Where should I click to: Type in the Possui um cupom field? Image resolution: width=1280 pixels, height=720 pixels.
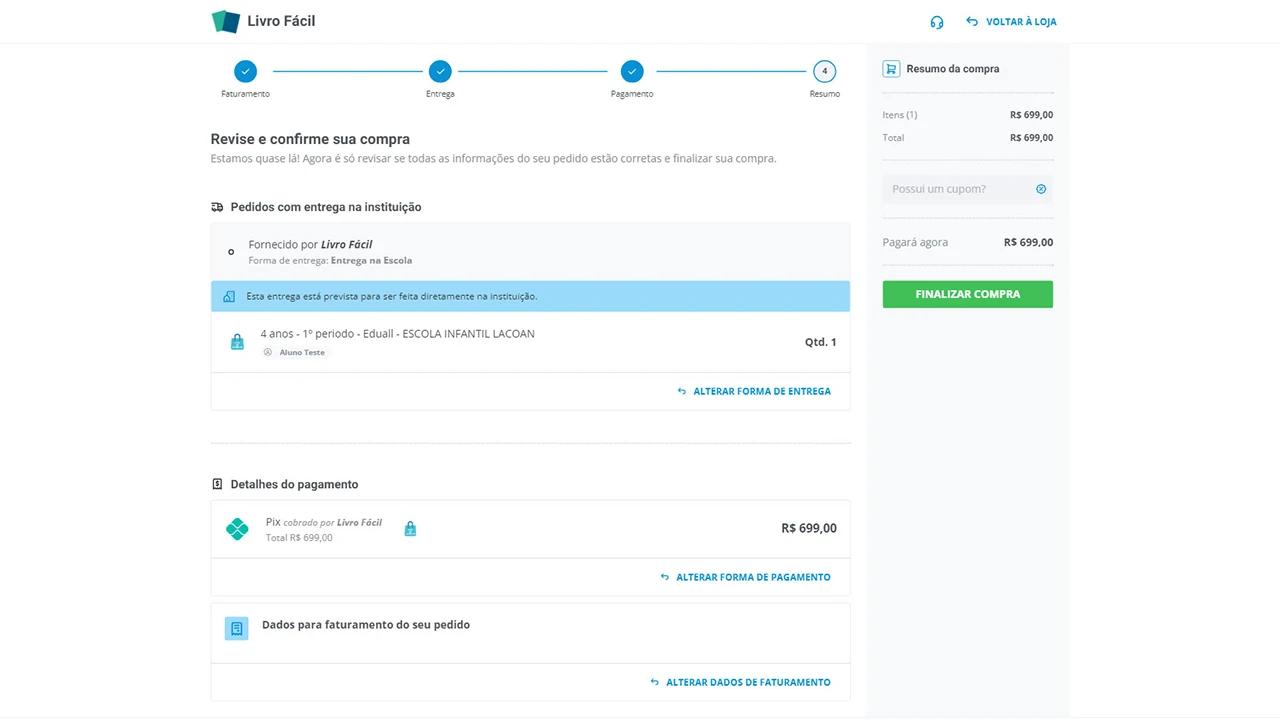point(955,189)
